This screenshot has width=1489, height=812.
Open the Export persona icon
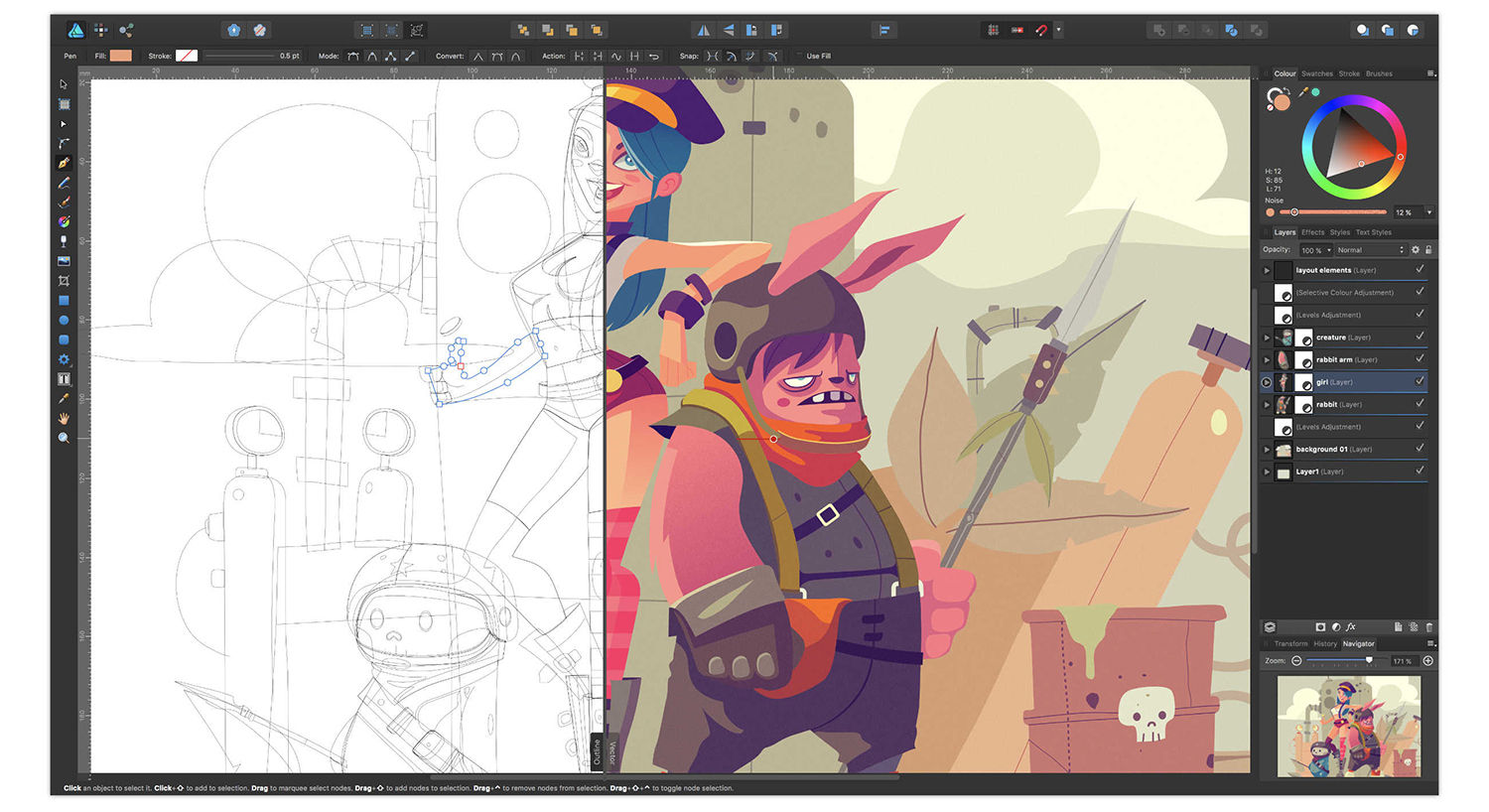(126, 31)
